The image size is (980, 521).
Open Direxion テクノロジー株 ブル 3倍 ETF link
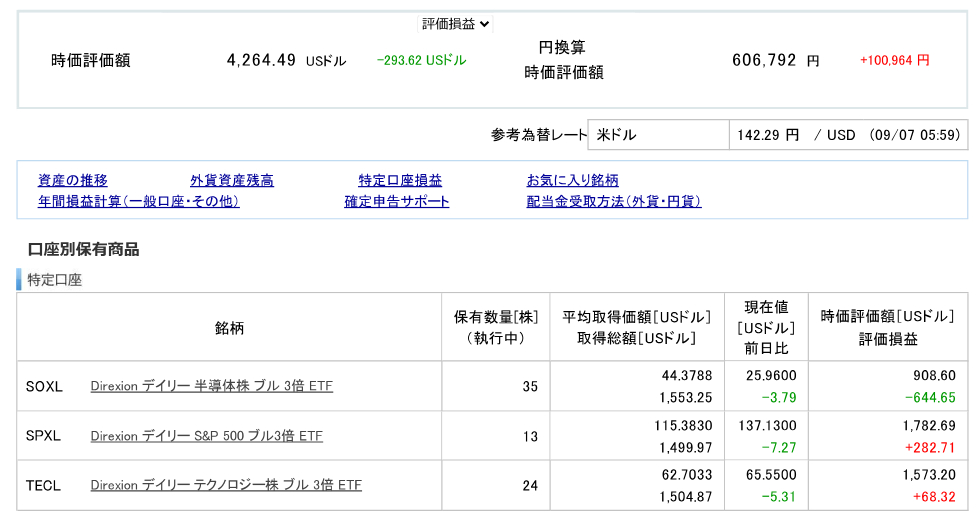tap(225, 485)
